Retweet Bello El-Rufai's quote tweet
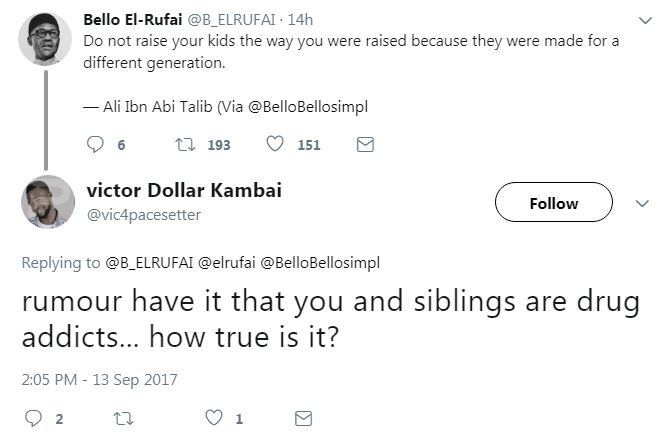The width and height of the screenshot is (657, 444). 184,145
